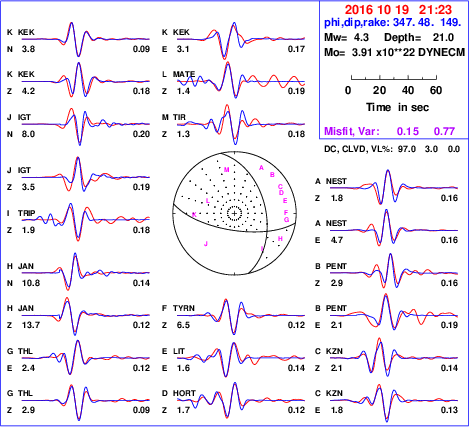Select the PENT E waveform
469x427 pixels.
point(394,315)
